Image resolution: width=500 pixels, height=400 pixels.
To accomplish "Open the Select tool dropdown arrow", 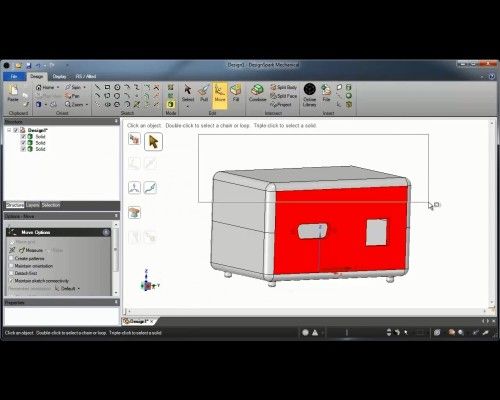I will [x=188, y=107].
